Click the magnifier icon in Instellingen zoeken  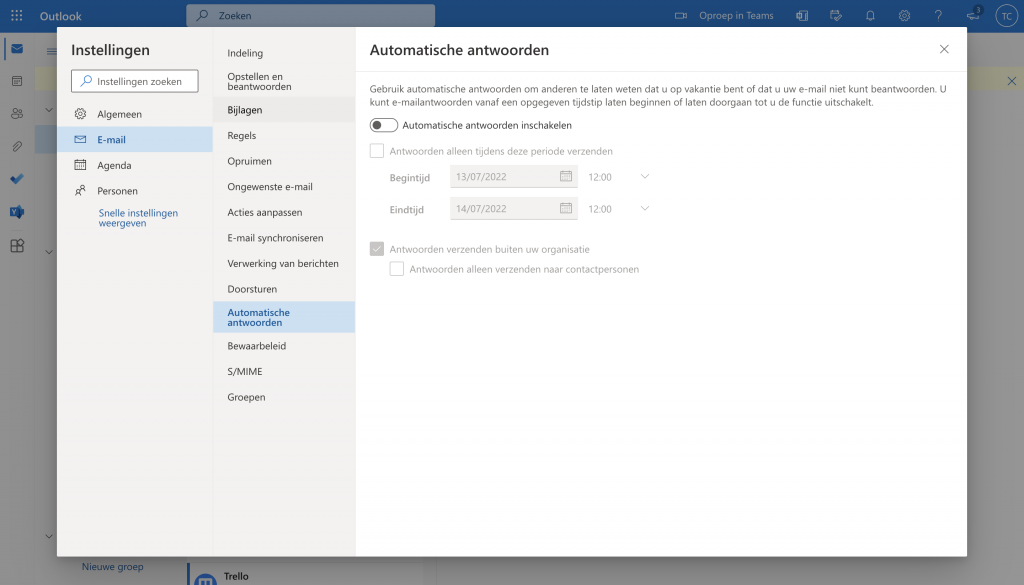click(86, 81)
